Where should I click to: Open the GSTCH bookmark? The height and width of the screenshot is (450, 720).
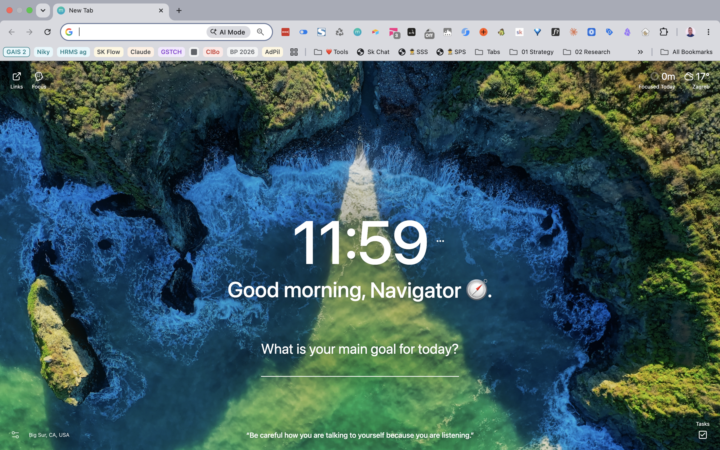click(171, 52)
